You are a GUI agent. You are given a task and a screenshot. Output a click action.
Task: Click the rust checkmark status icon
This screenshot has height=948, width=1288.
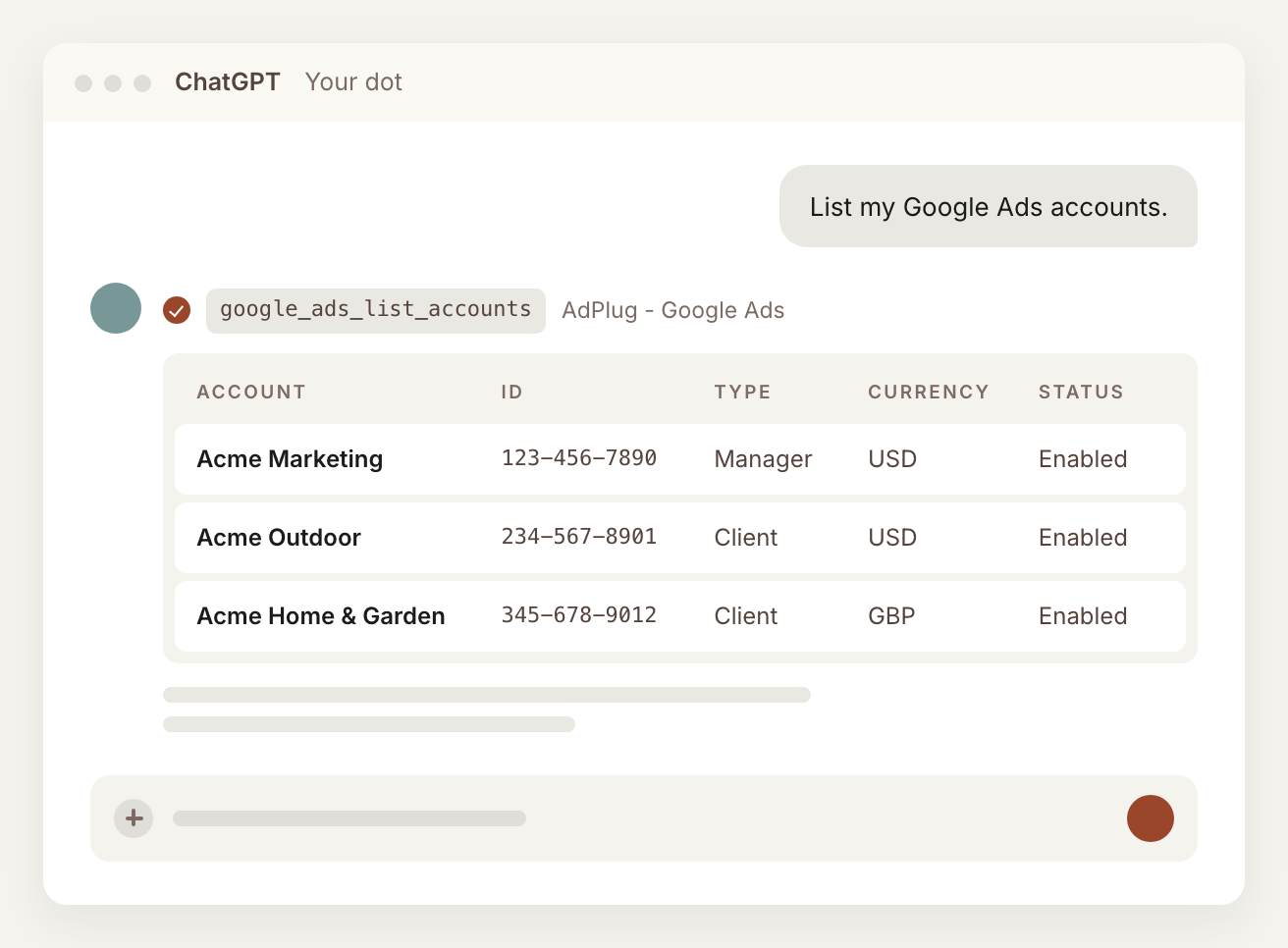pos(177,310)
